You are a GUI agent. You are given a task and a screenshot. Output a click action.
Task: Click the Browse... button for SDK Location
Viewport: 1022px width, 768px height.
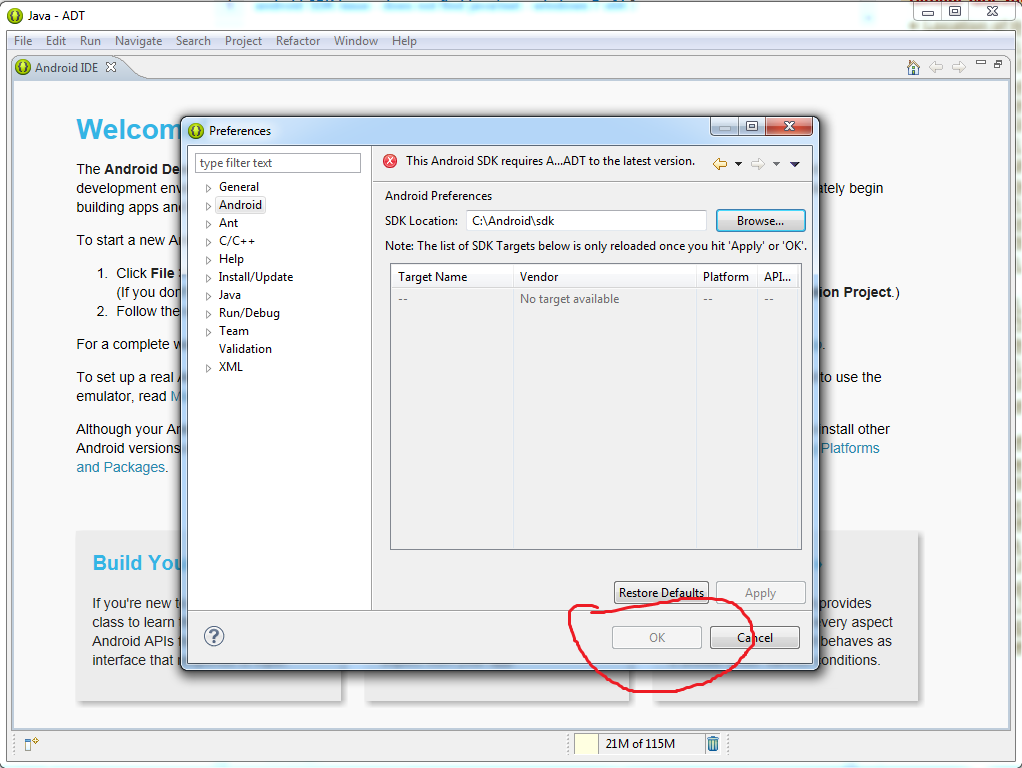760,221
